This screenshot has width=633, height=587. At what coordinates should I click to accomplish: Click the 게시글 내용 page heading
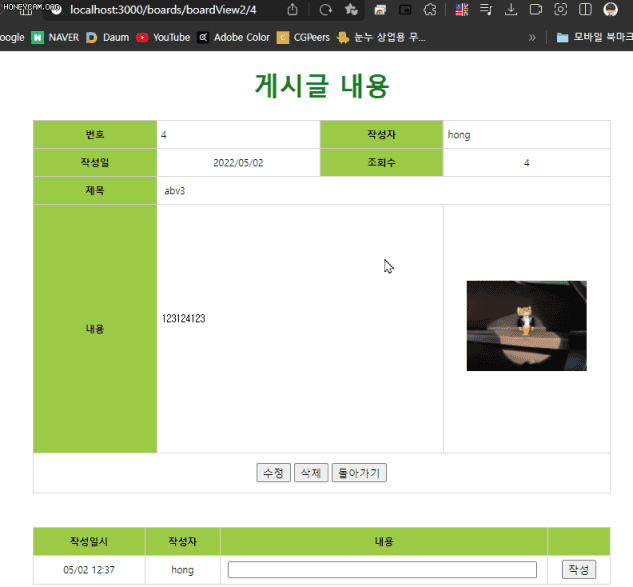click(322, 86)
